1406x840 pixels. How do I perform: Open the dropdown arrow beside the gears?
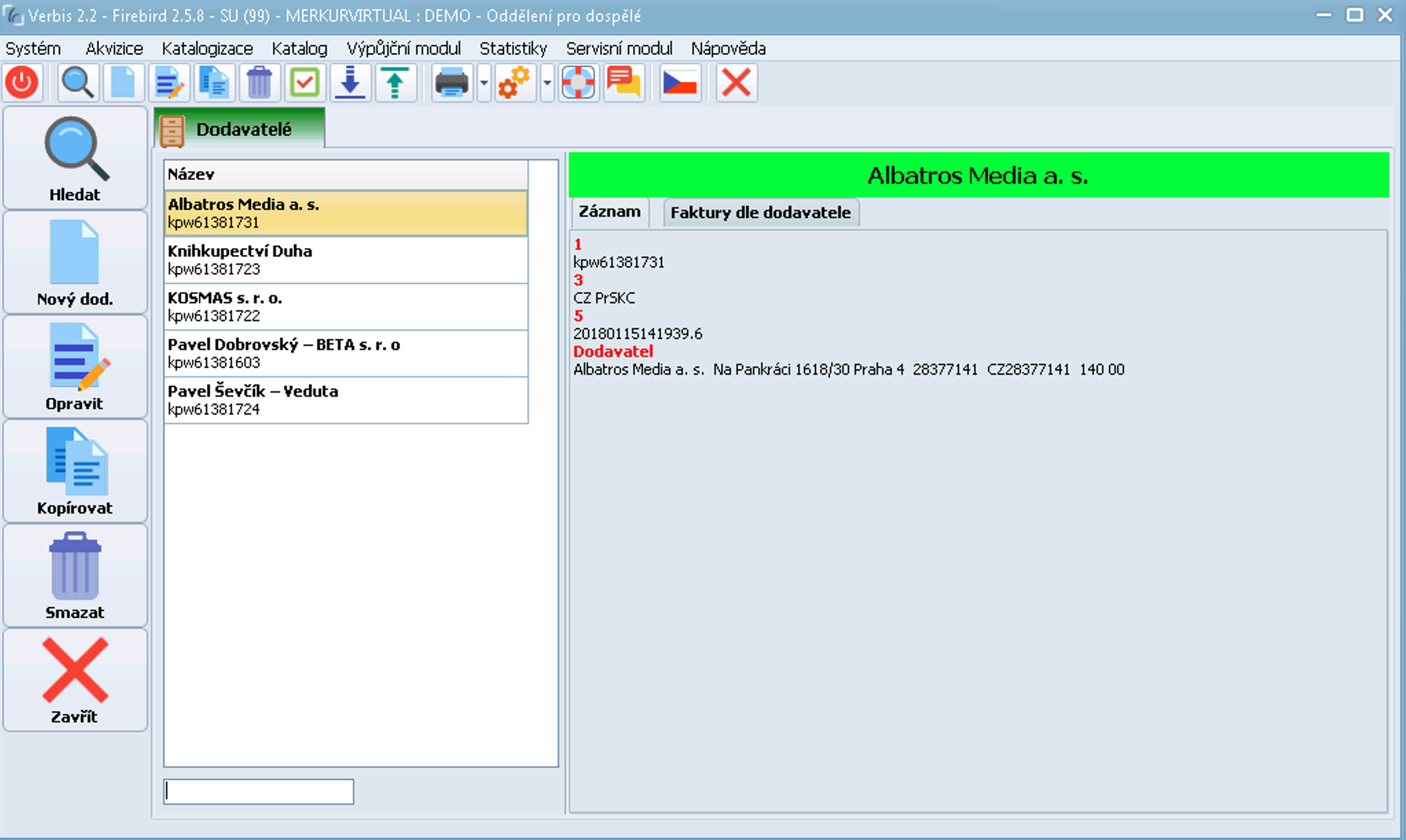pyautogui.click(x=547, y=82)
